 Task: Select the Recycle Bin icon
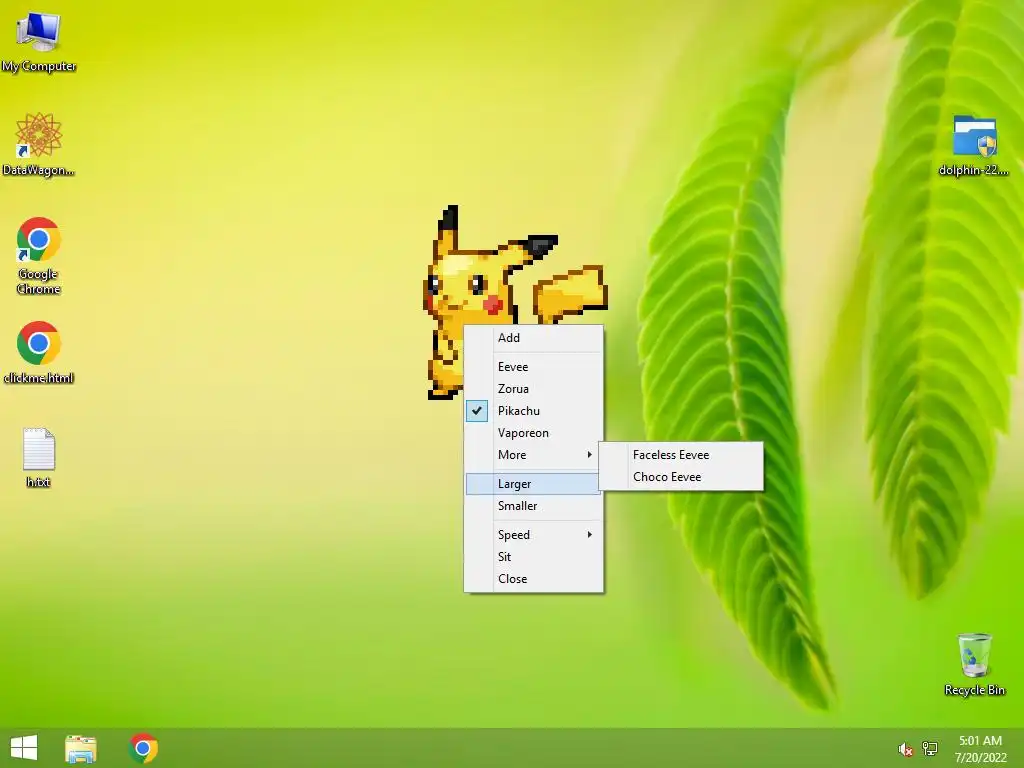tap(974, 664)
